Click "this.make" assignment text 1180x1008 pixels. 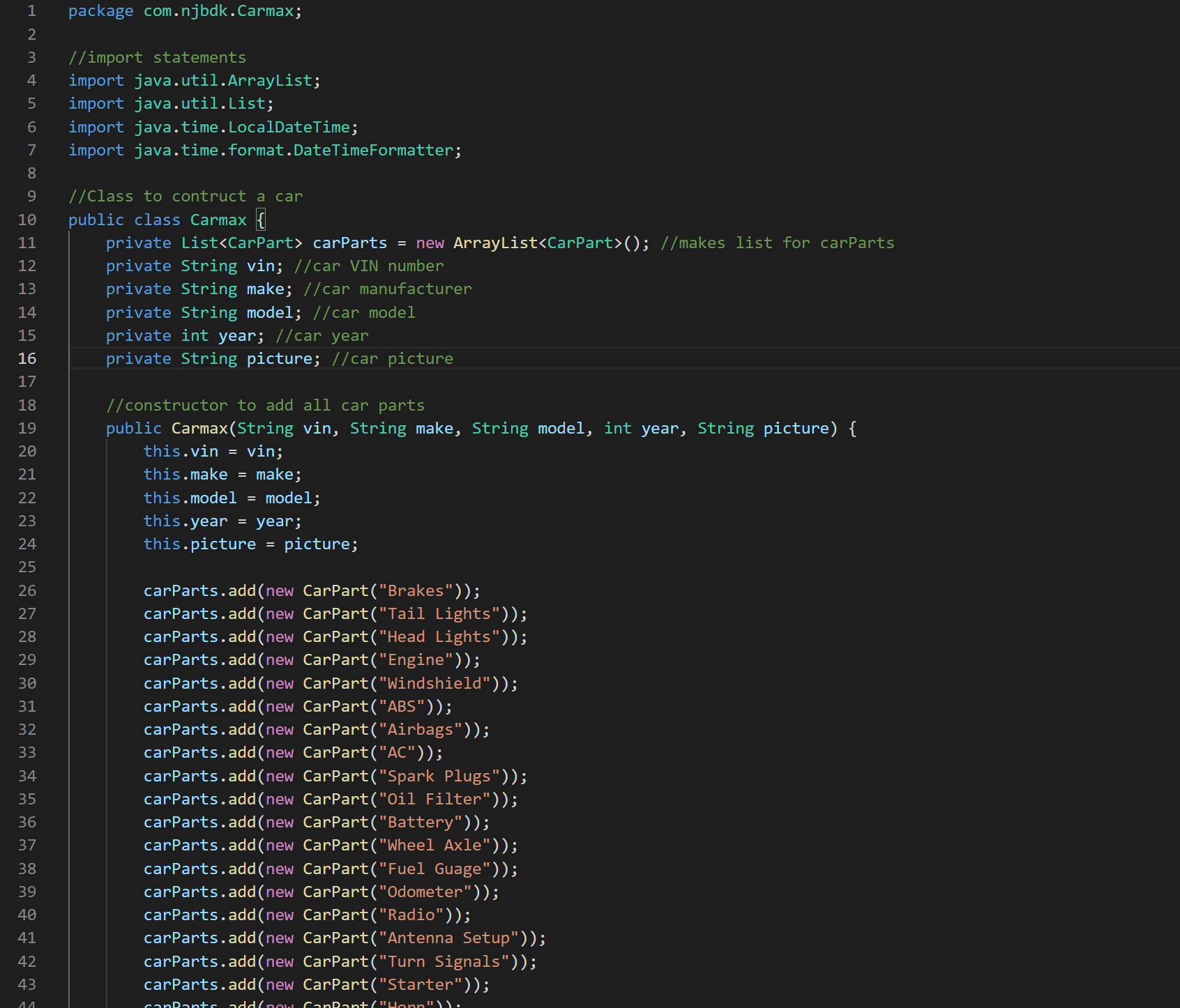click(x=186, y=474)
